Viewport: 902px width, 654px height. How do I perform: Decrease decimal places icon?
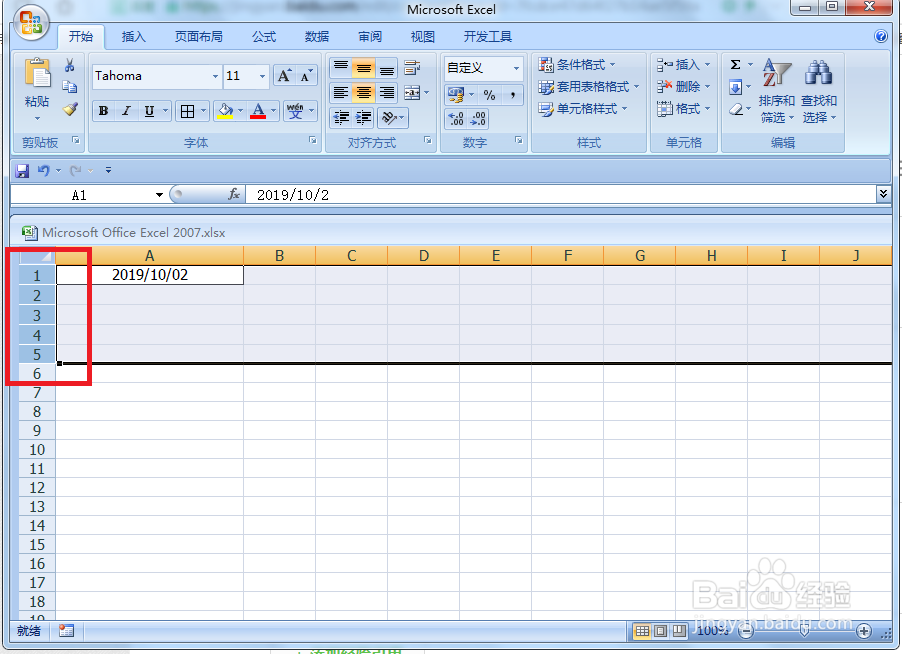point(478,118)
